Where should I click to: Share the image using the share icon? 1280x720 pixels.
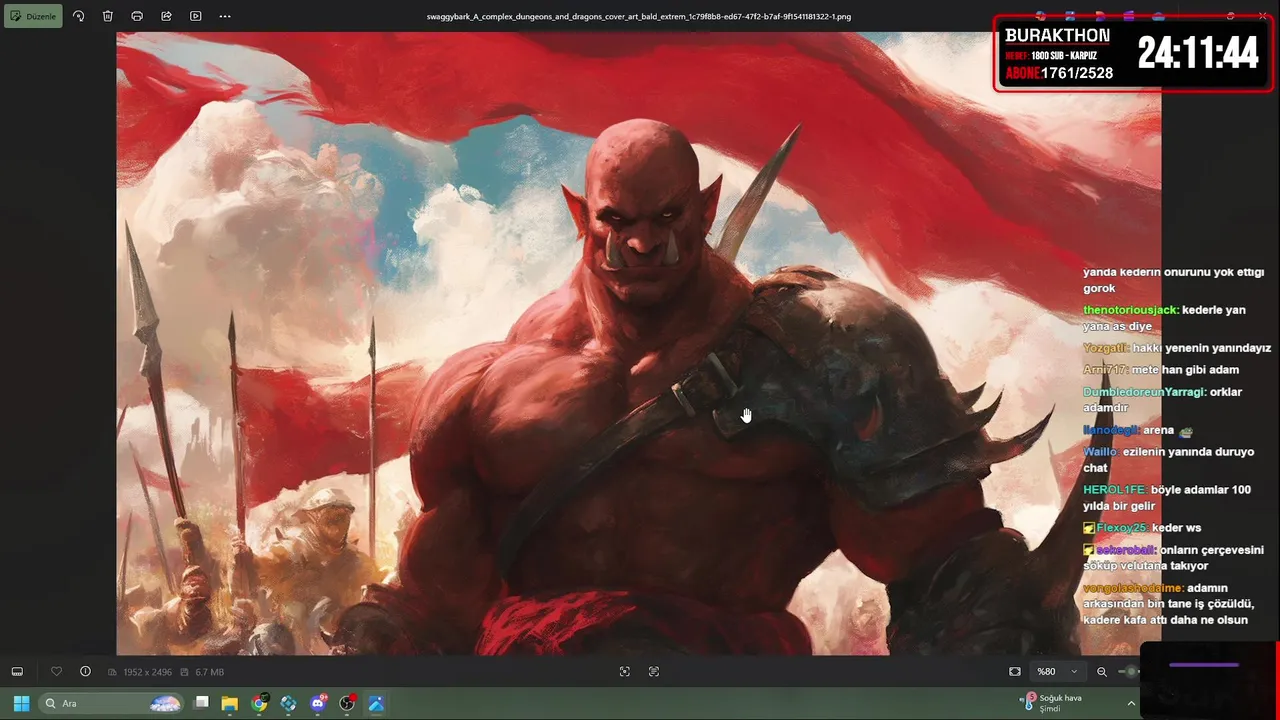pos(166,16)
